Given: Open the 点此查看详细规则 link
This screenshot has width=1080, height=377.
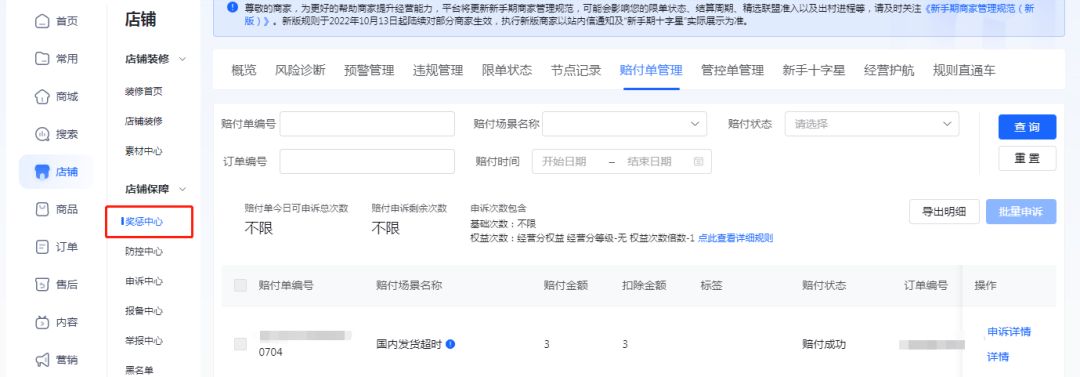Looking at the screenshot, I should [x=736, y=238].
